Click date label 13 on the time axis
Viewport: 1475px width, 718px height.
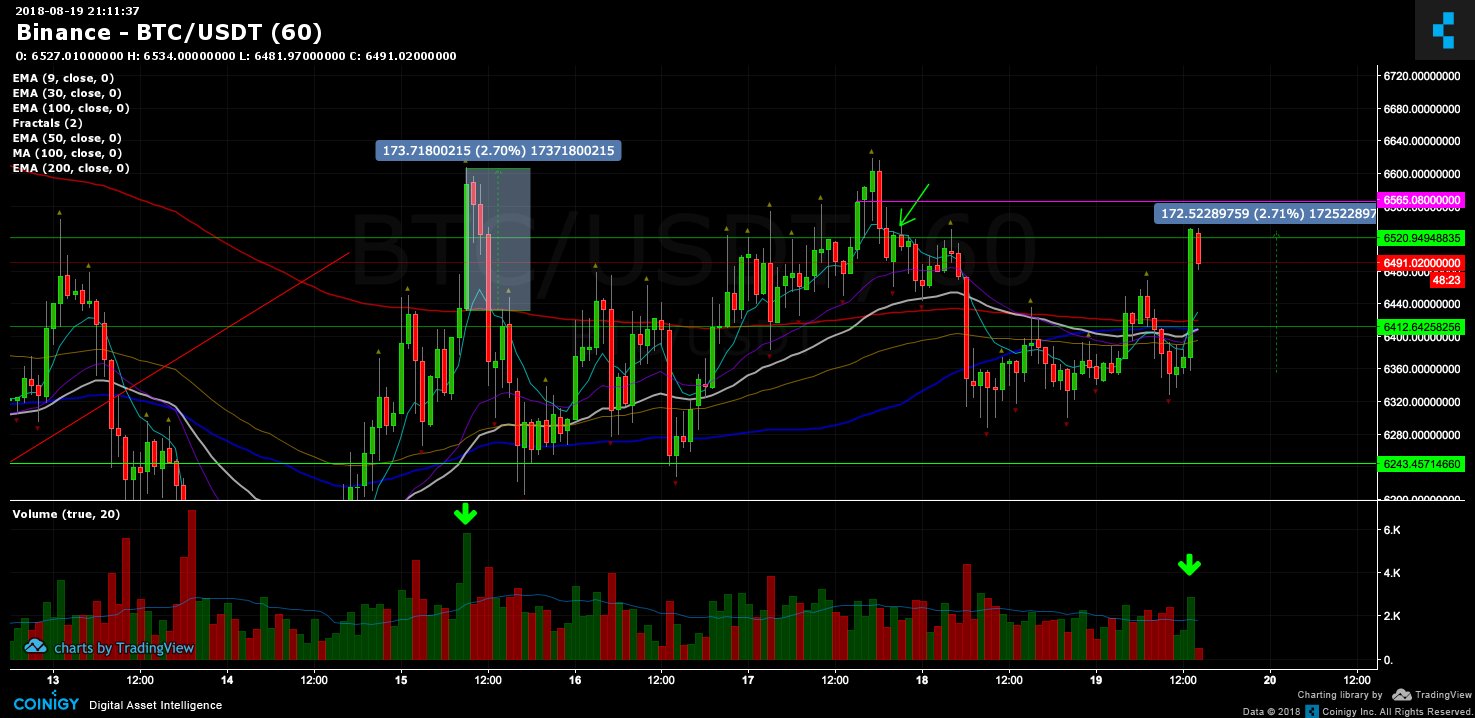point(53,679)
